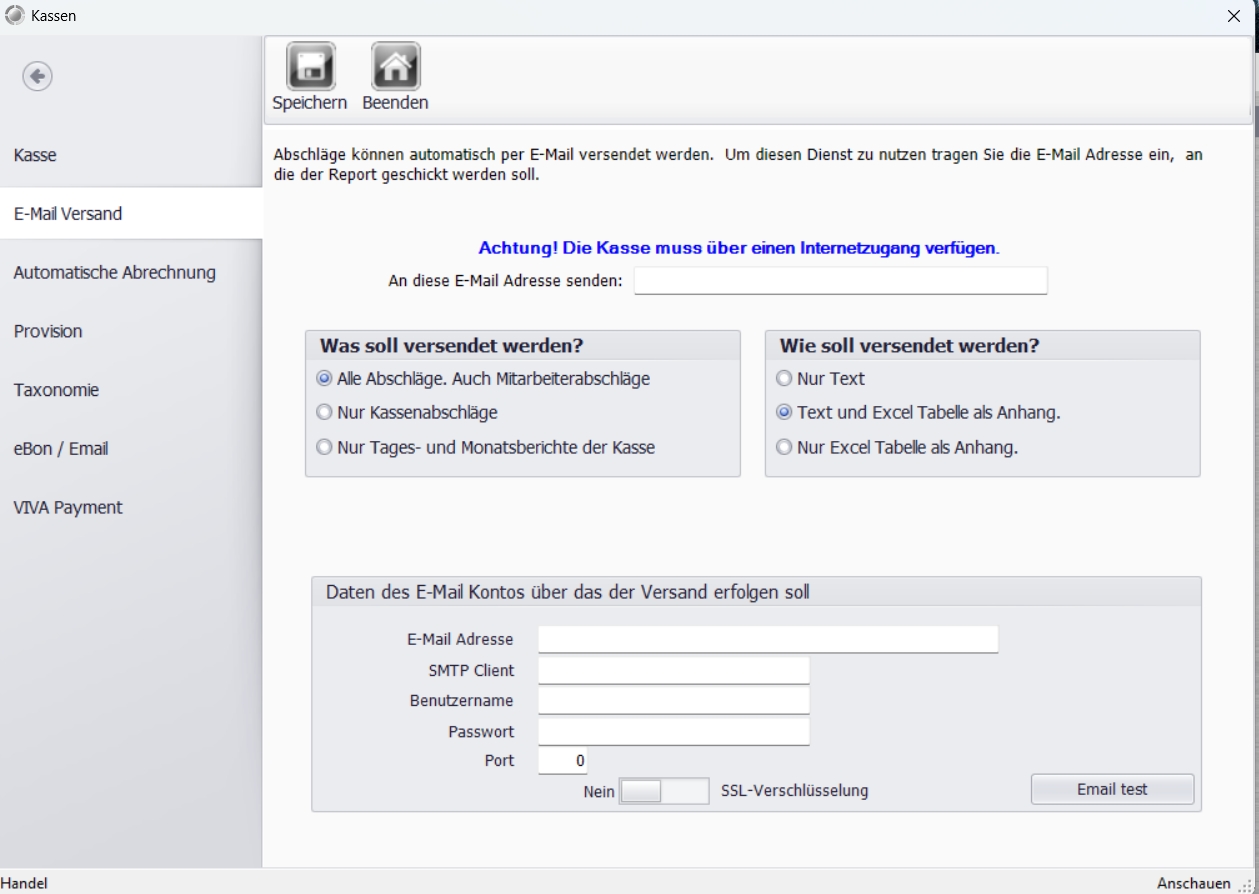1259x894 pixels.
Task: Go to the Taxonomie tab
Action: pos(56,390)
